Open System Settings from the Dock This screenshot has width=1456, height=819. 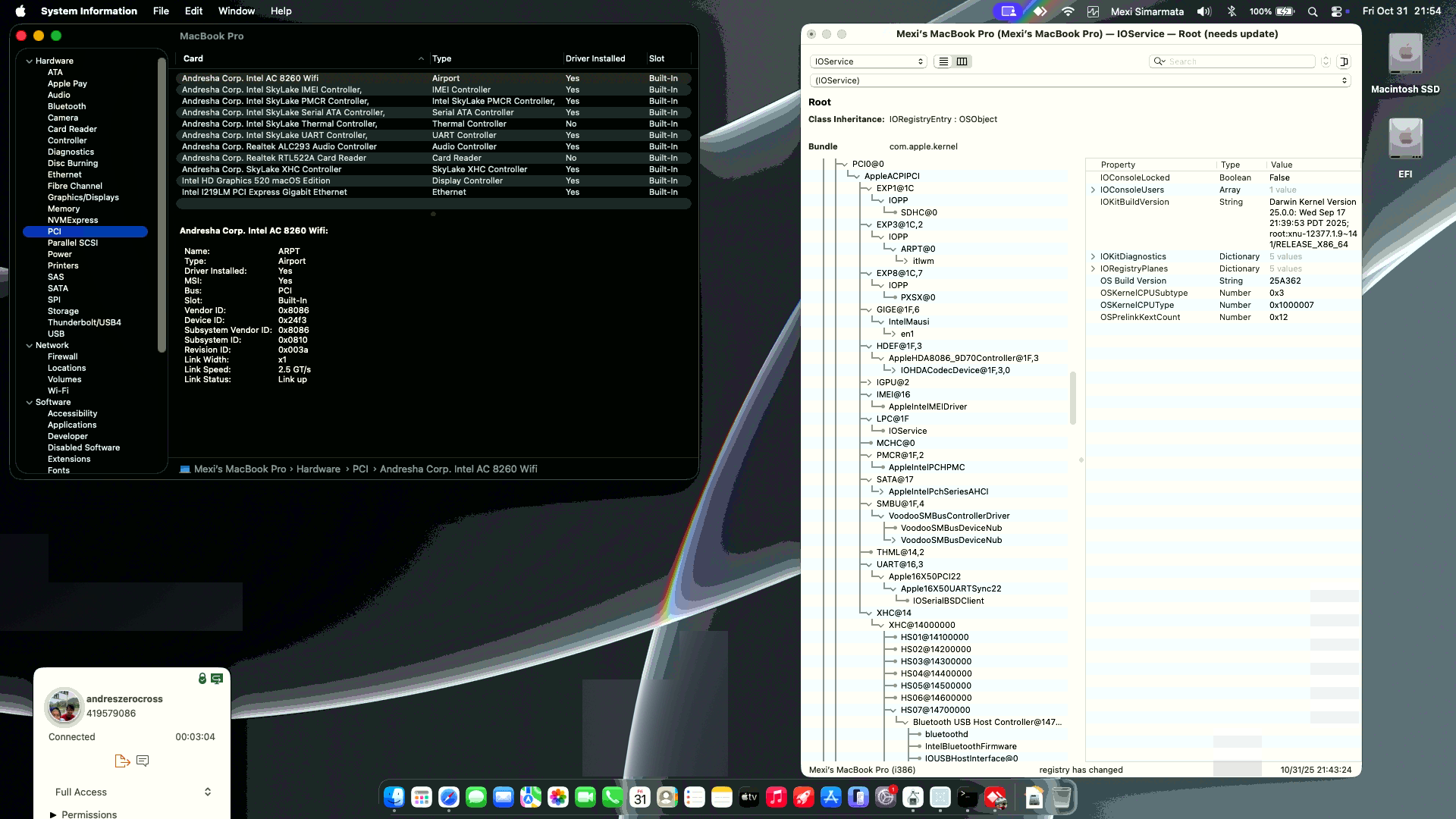(x=886, y=797)
